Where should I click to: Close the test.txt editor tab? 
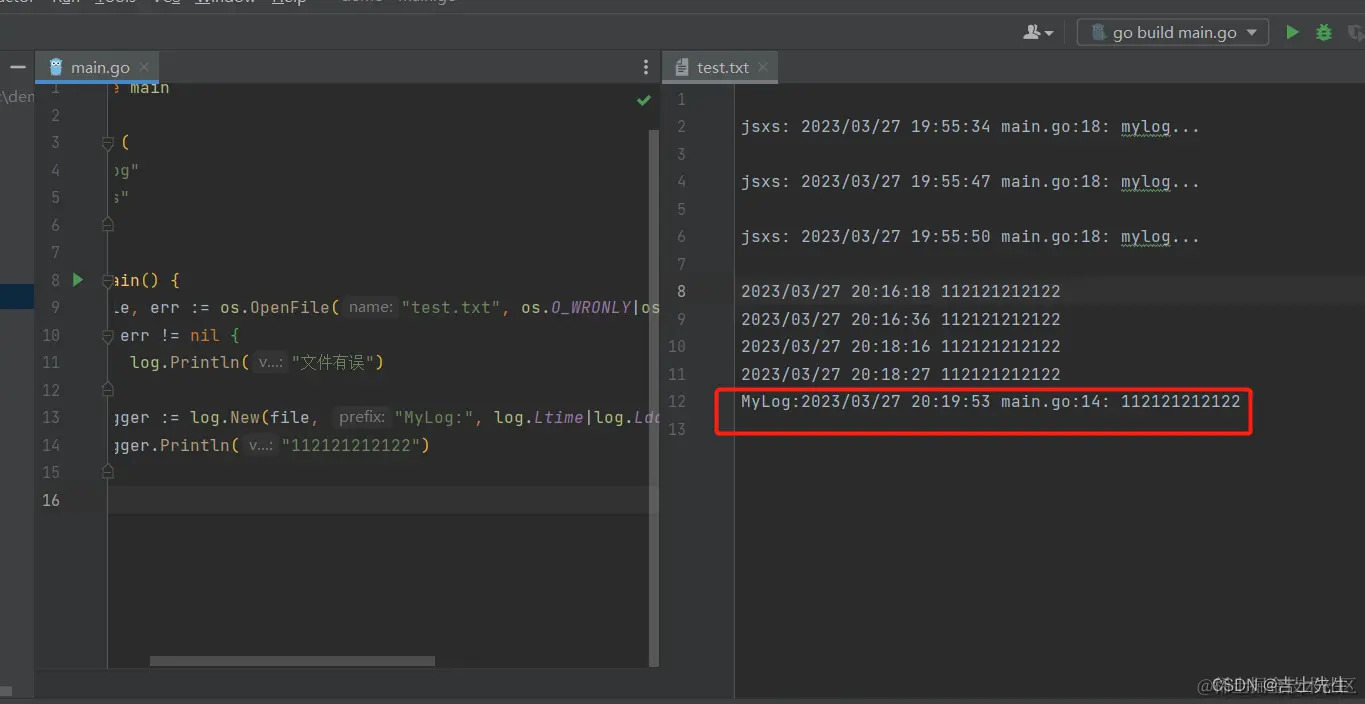coord(763,67)
